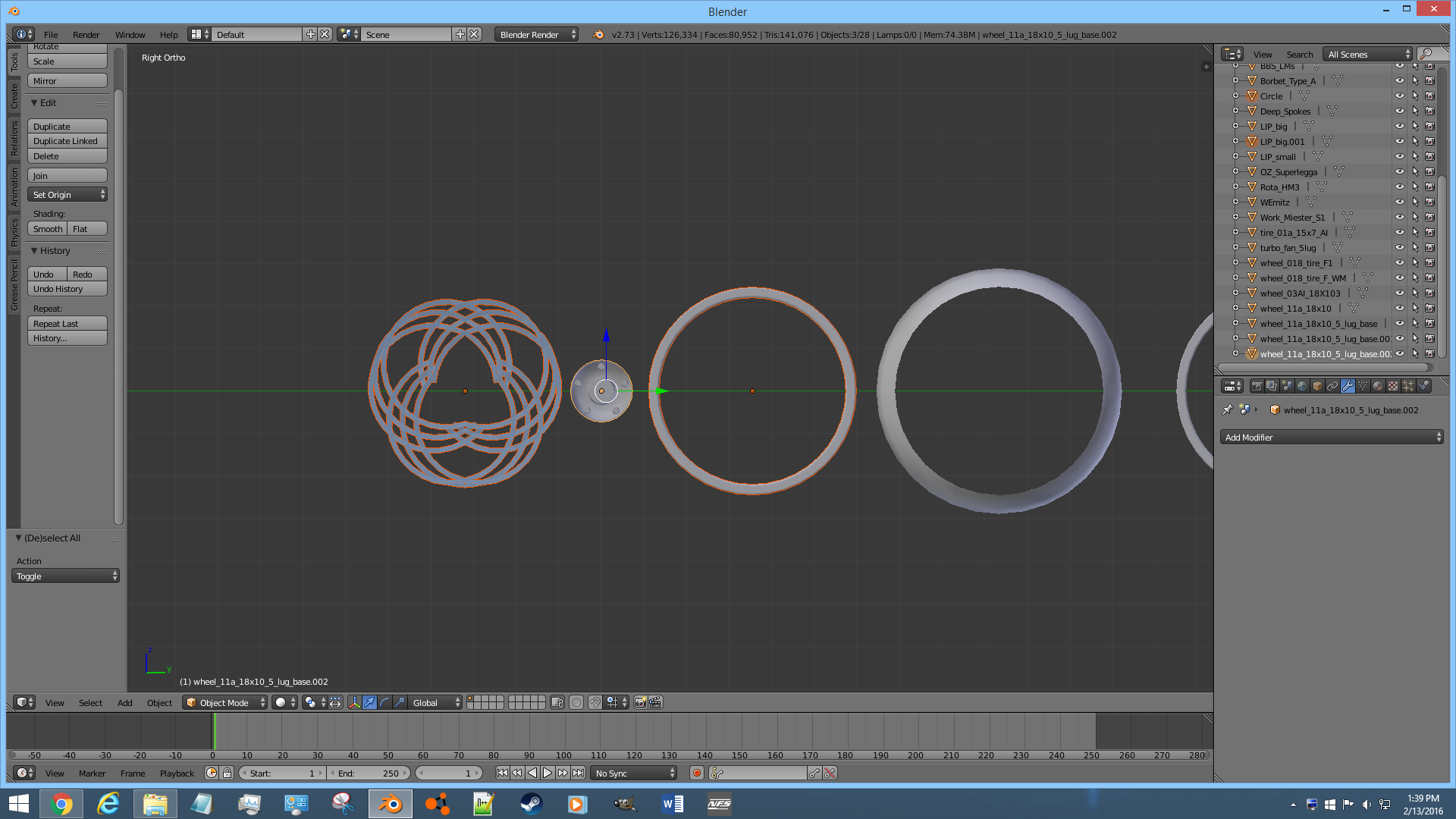The height and width of the screenshot is (819, 1456).
Task: Click the Undo History button
Action: pos(67,288)
